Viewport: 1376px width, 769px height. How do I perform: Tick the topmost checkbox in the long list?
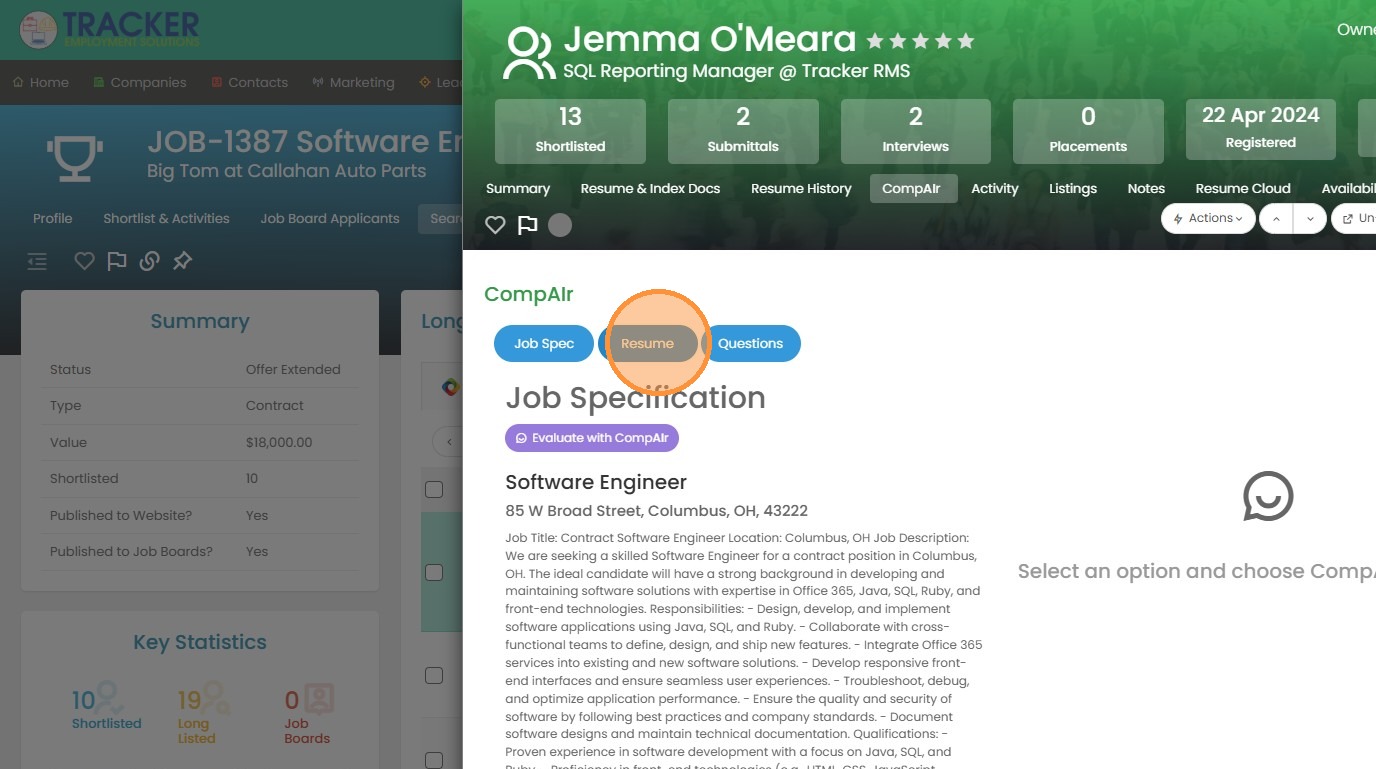[434, 489]
